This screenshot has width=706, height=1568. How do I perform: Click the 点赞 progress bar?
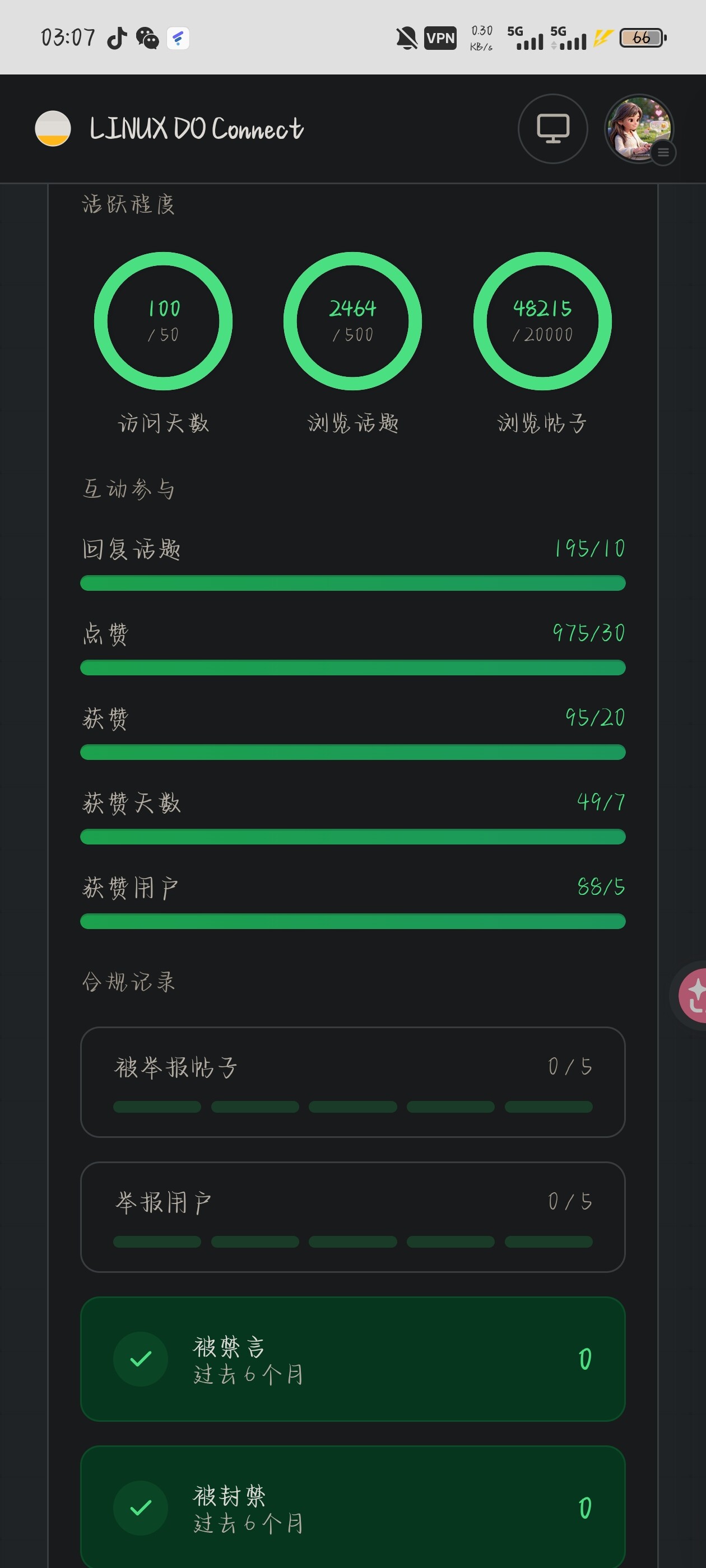352,668
